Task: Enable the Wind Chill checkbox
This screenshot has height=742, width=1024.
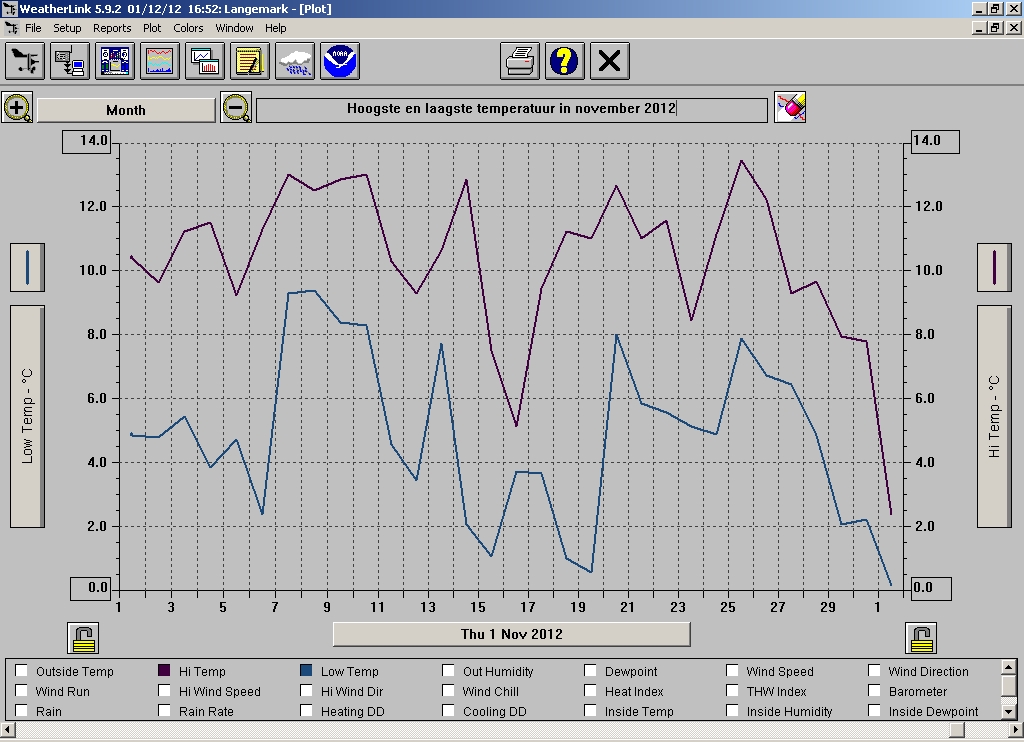Action: tap(448, 690)
